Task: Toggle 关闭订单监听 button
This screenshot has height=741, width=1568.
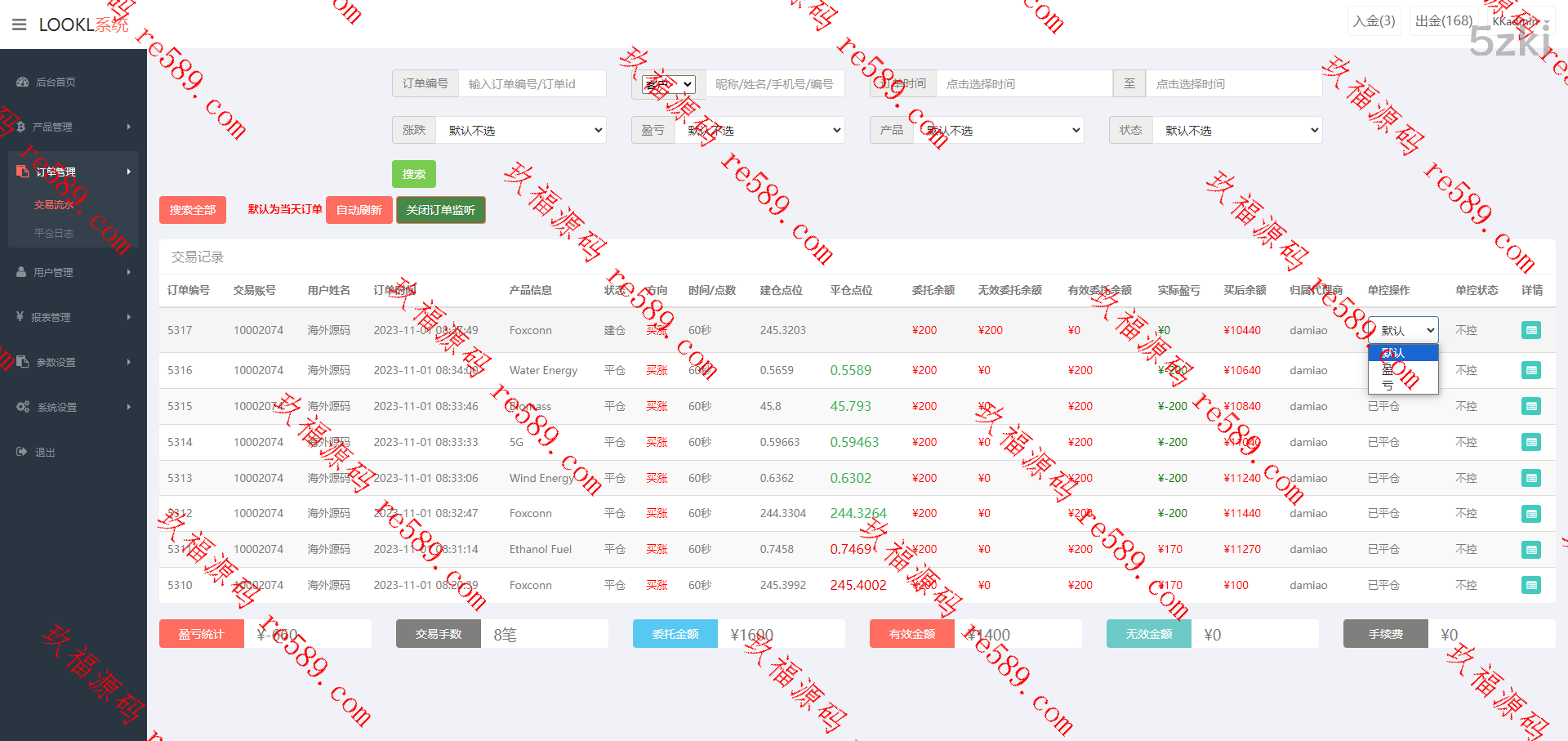Action: point(441,210)
